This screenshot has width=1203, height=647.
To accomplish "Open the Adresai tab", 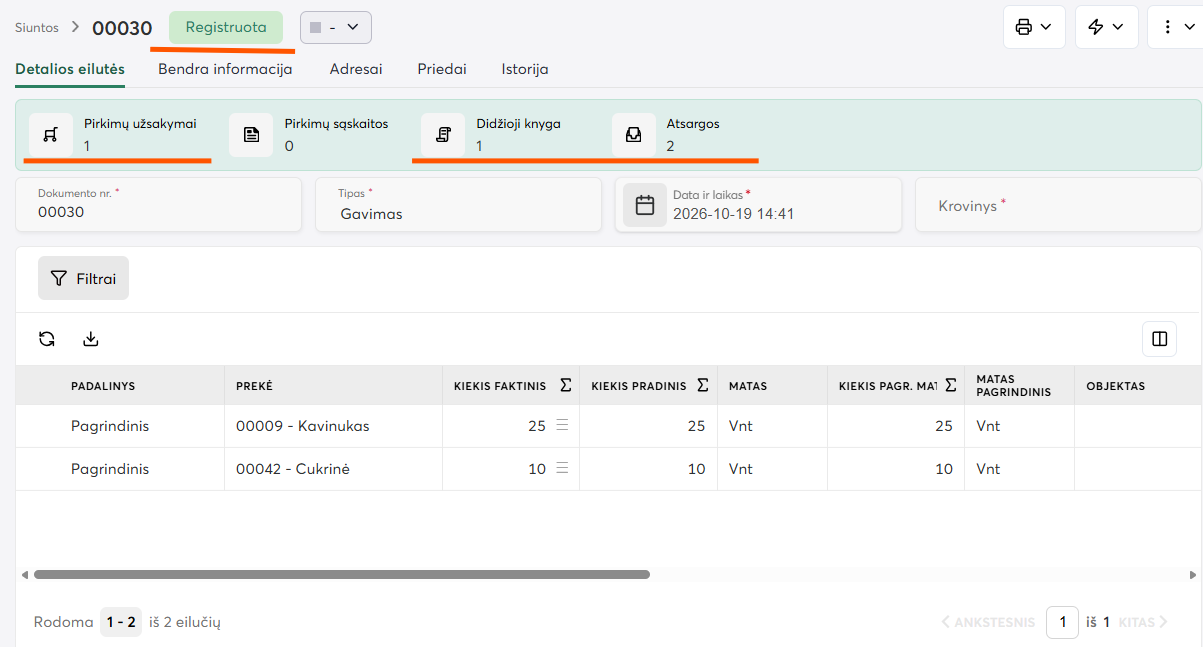I will 356,70.
